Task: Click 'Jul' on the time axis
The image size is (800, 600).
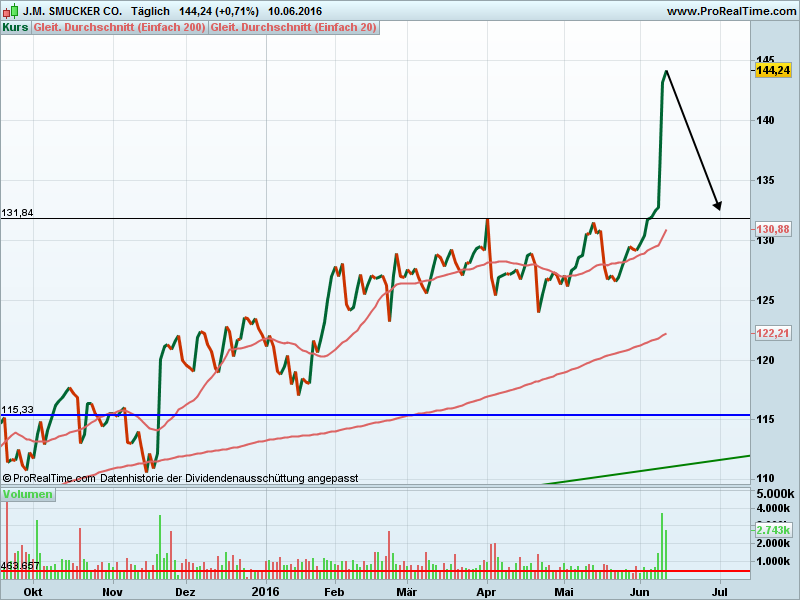Action: click(719, 592)
